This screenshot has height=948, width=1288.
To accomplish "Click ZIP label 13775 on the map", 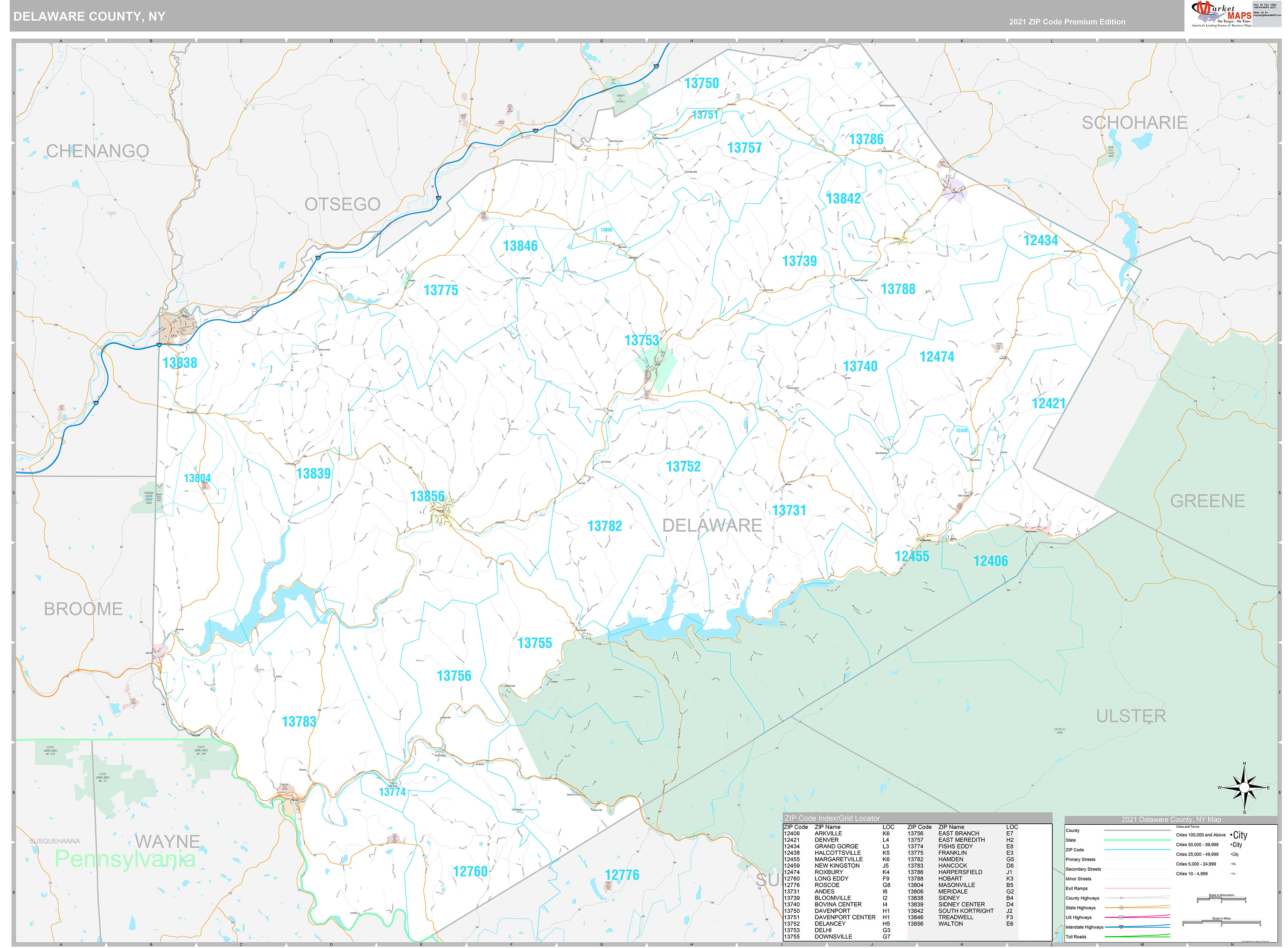I will pyautogui.click(x=441, y=290).
